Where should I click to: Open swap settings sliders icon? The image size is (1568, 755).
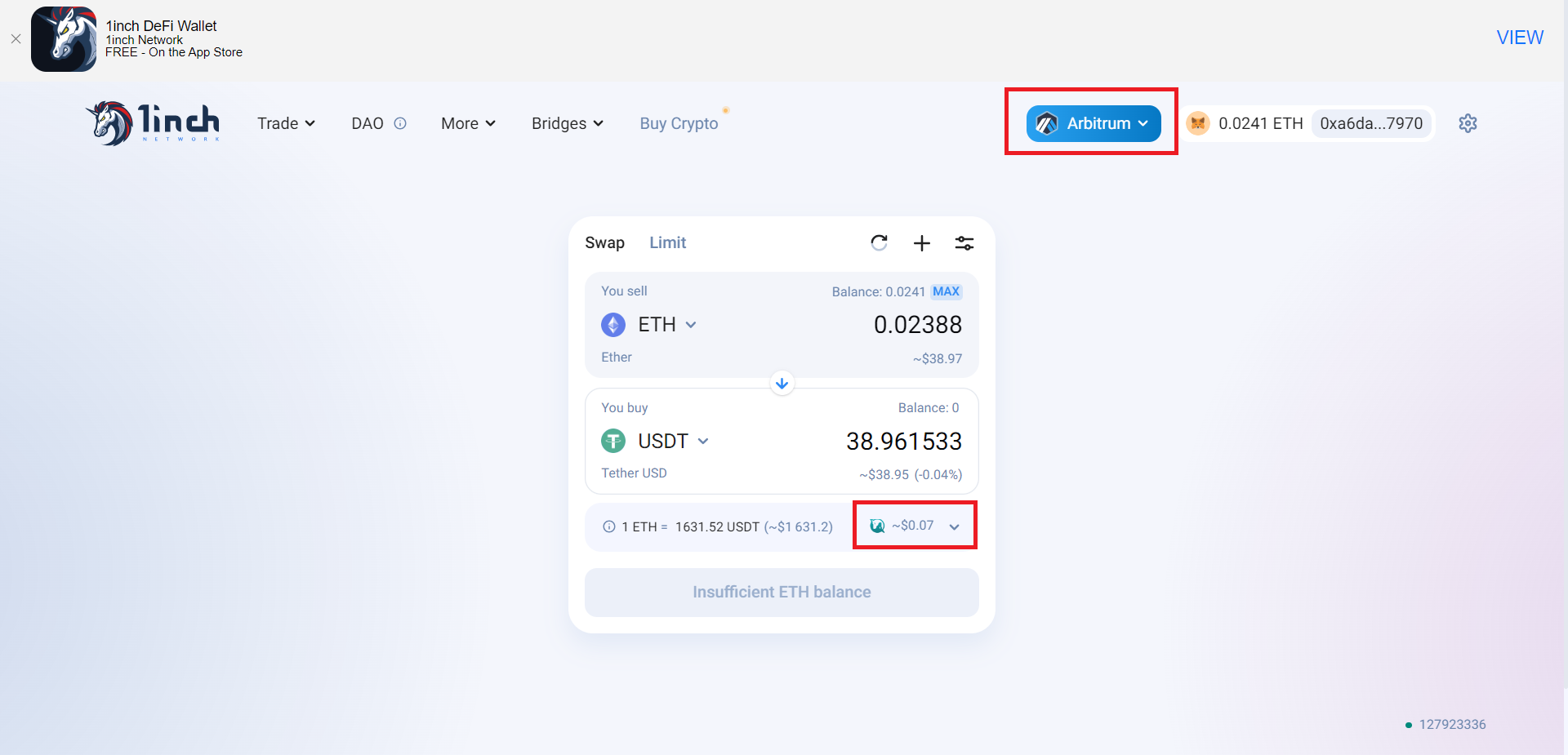pyautogui.click(x=964, y=243)
